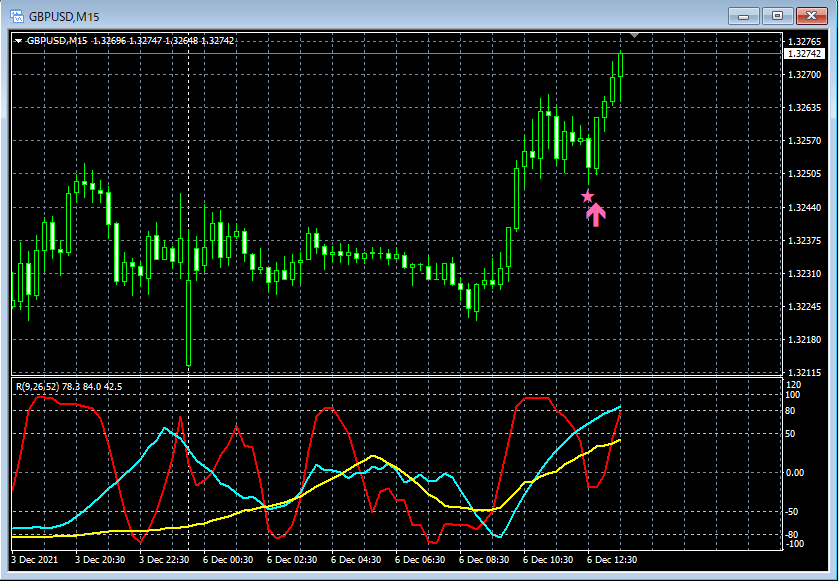Click the current price label 1.32742

click(804, 54)
